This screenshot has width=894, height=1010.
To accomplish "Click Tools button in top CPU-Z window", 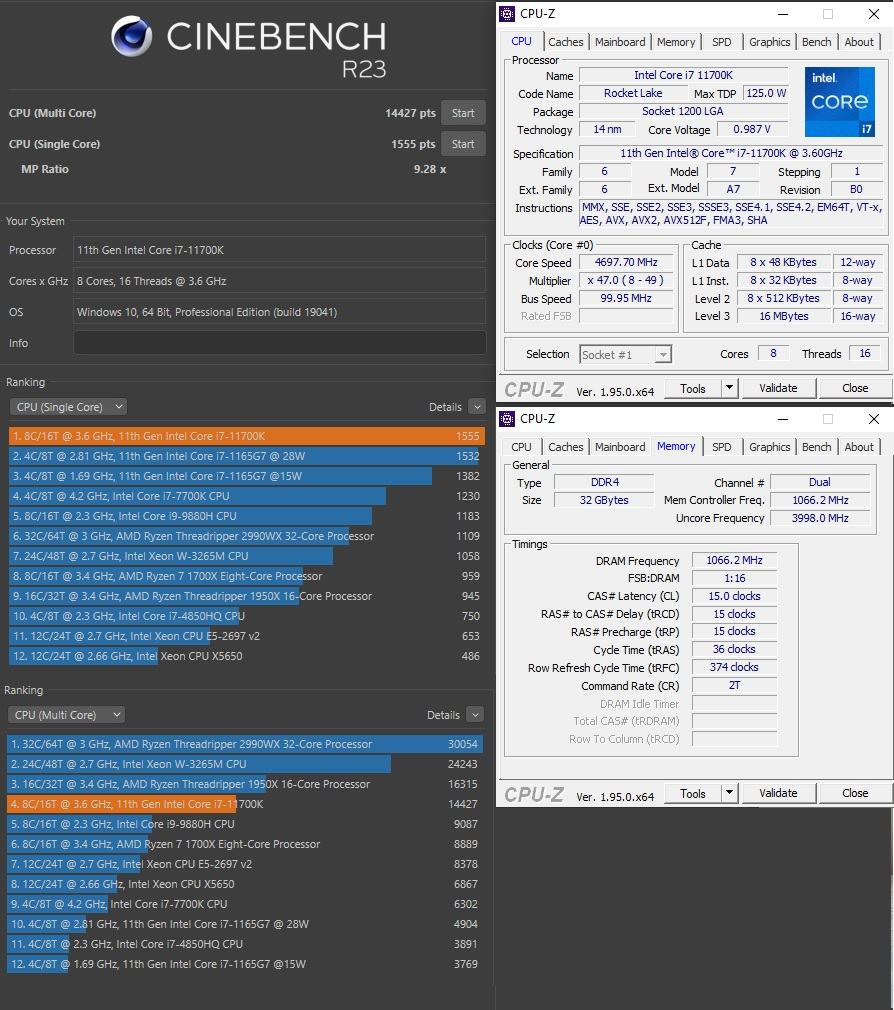I will pyautogui.click(x=692, y=388).
